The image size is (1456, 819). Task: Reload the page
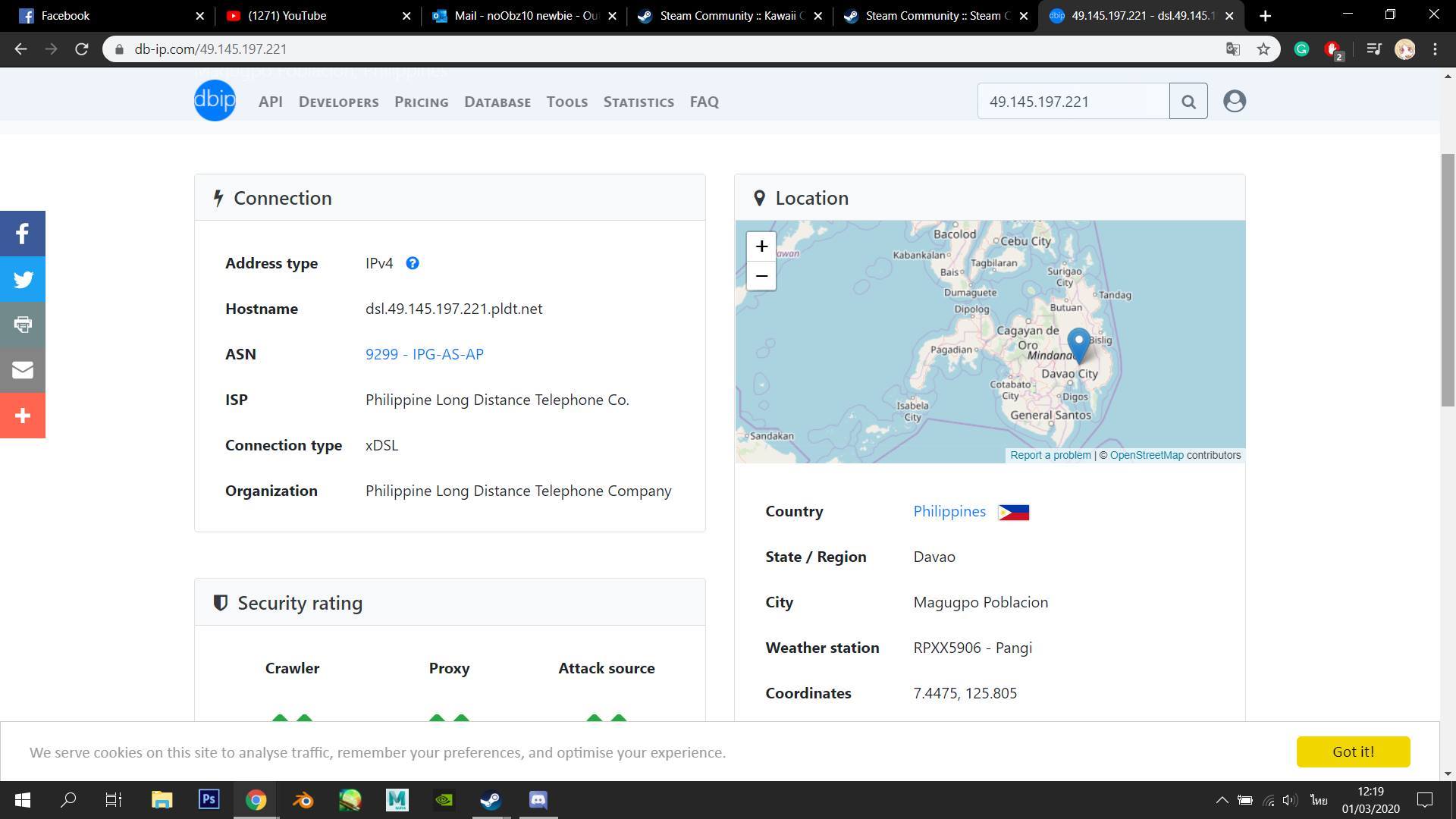[x=82, y=49]
